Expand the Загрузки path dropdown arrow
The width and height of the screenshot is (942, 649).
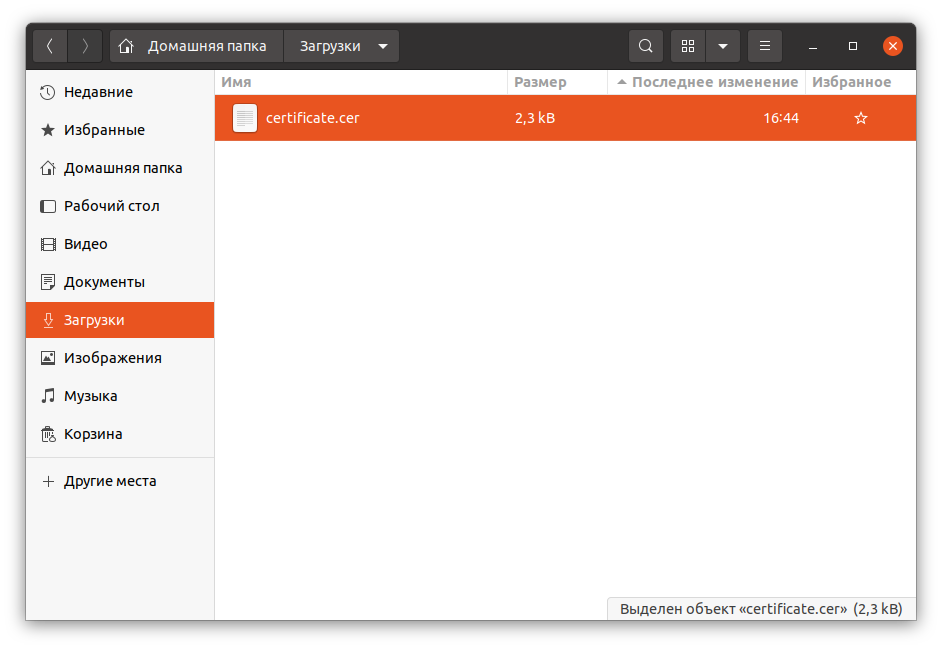pos(383,46)
